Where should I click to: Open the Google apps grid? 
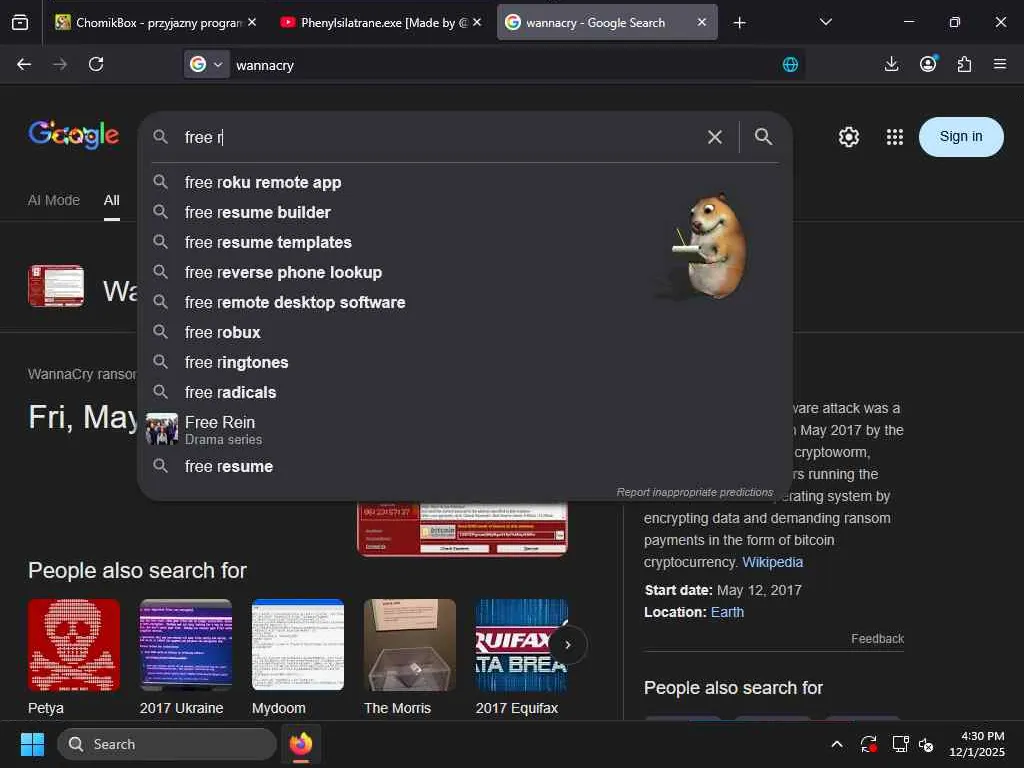[895, 137]
